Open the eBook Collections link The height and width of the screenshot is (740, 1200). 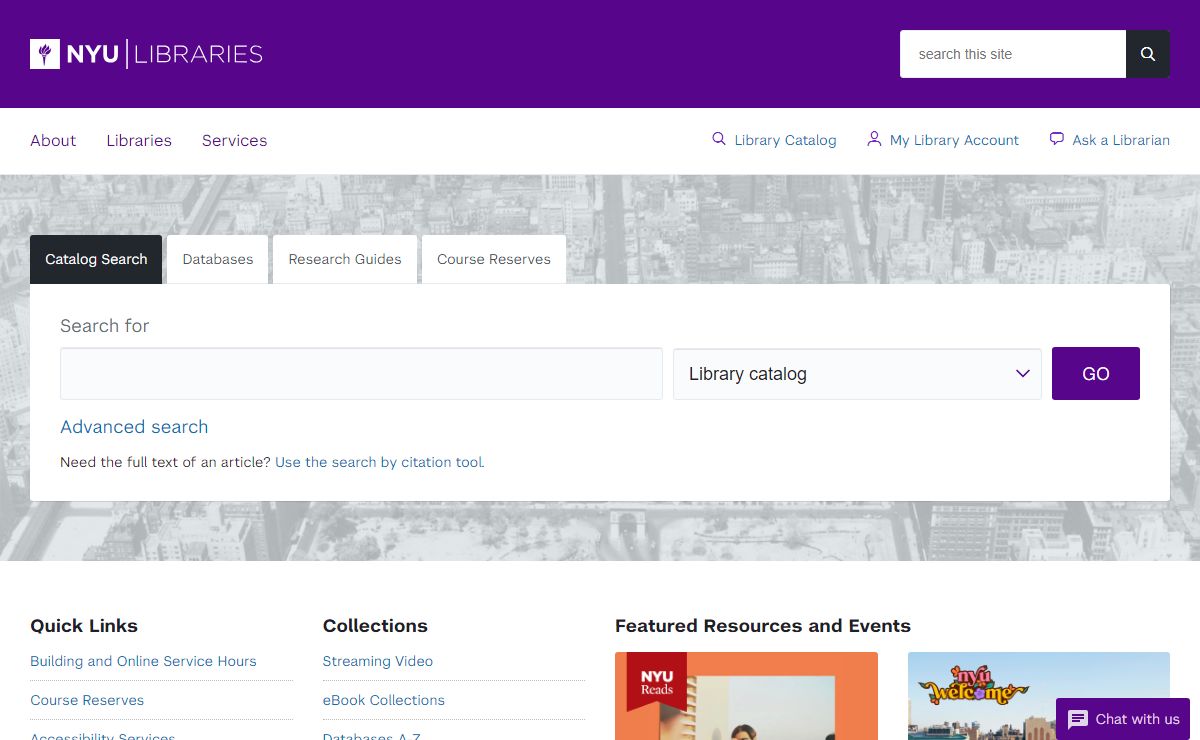click(x=384, y=700)
